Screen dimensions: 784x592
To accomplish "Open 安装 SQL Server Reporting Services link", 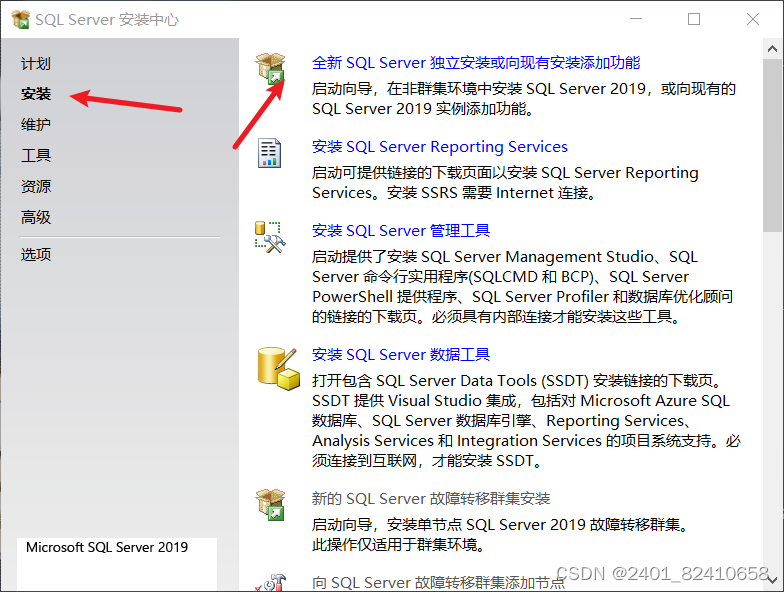I will tap(440, 146).
